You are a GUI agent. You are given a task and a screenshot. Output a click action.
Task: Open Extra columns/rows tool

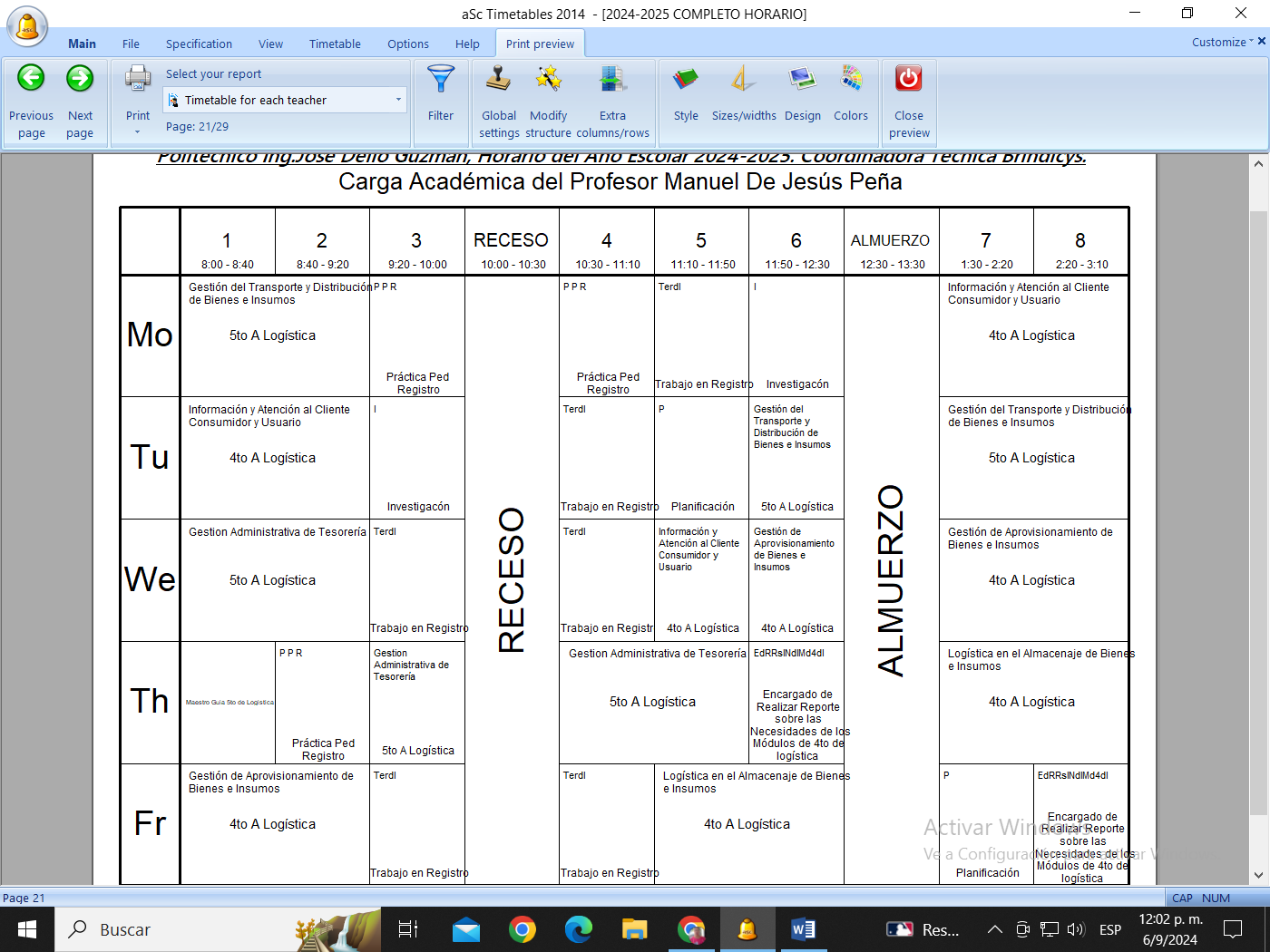click(x=612, y=102)
